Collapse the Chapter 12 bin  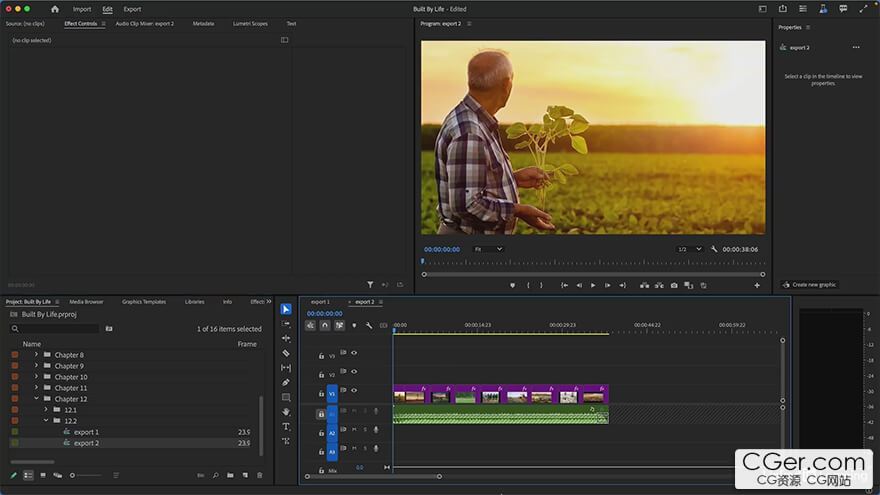tap(36, 398)
